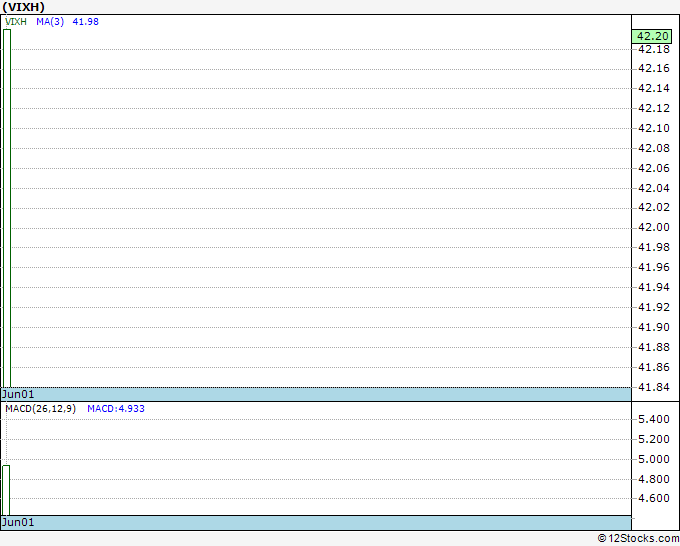The height and width of the screenshot is (546, 680).
Task: Click the 5.400 MACD axis label
Action: click(654, 419)
